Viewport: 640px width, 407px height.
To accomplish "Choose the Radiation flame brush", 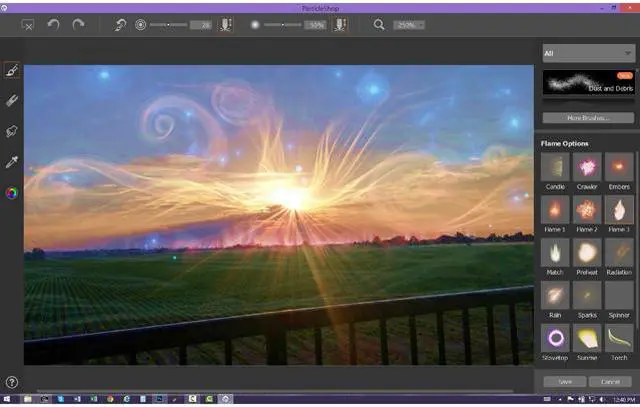I will pyautogui.click(x=619, y=252).
